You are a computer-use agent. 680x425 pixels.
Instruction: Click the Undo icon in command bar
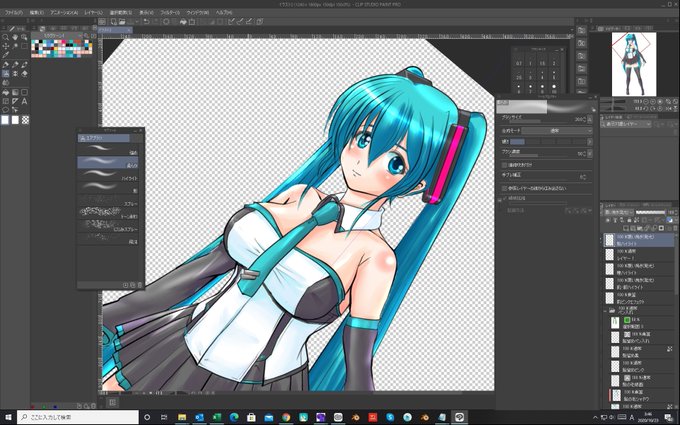[x=147, y=21]
